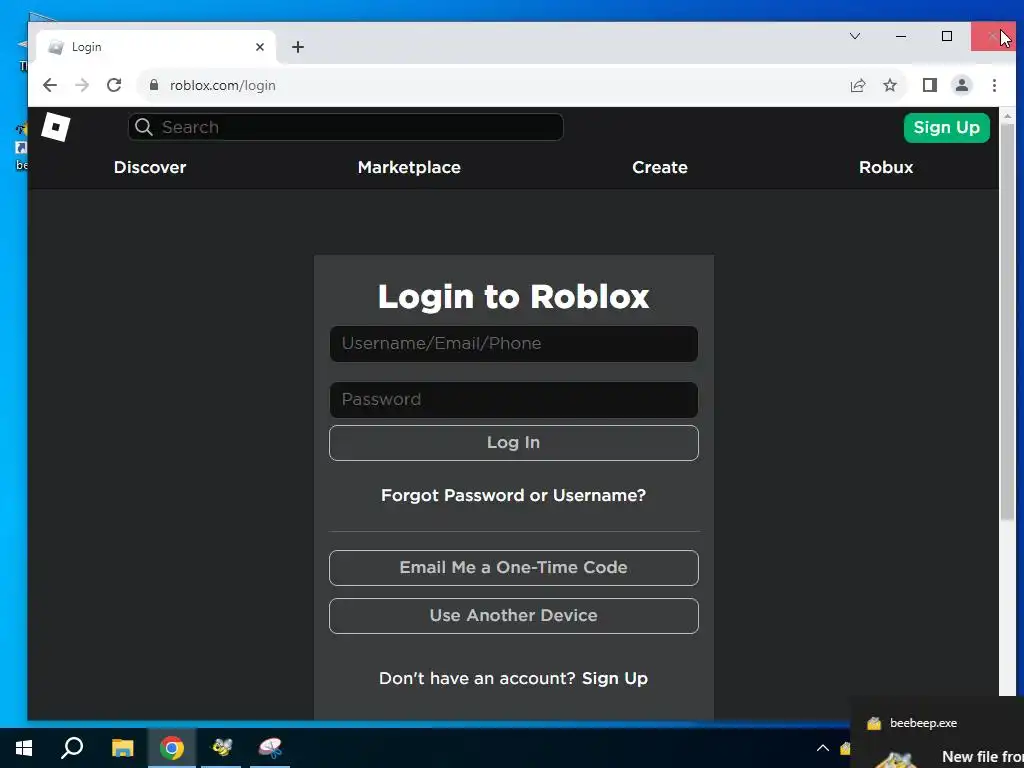Viewport: 1024px width, 768px height.
Task: Click Email Me a One-Time Code
Action: point(514,568)
